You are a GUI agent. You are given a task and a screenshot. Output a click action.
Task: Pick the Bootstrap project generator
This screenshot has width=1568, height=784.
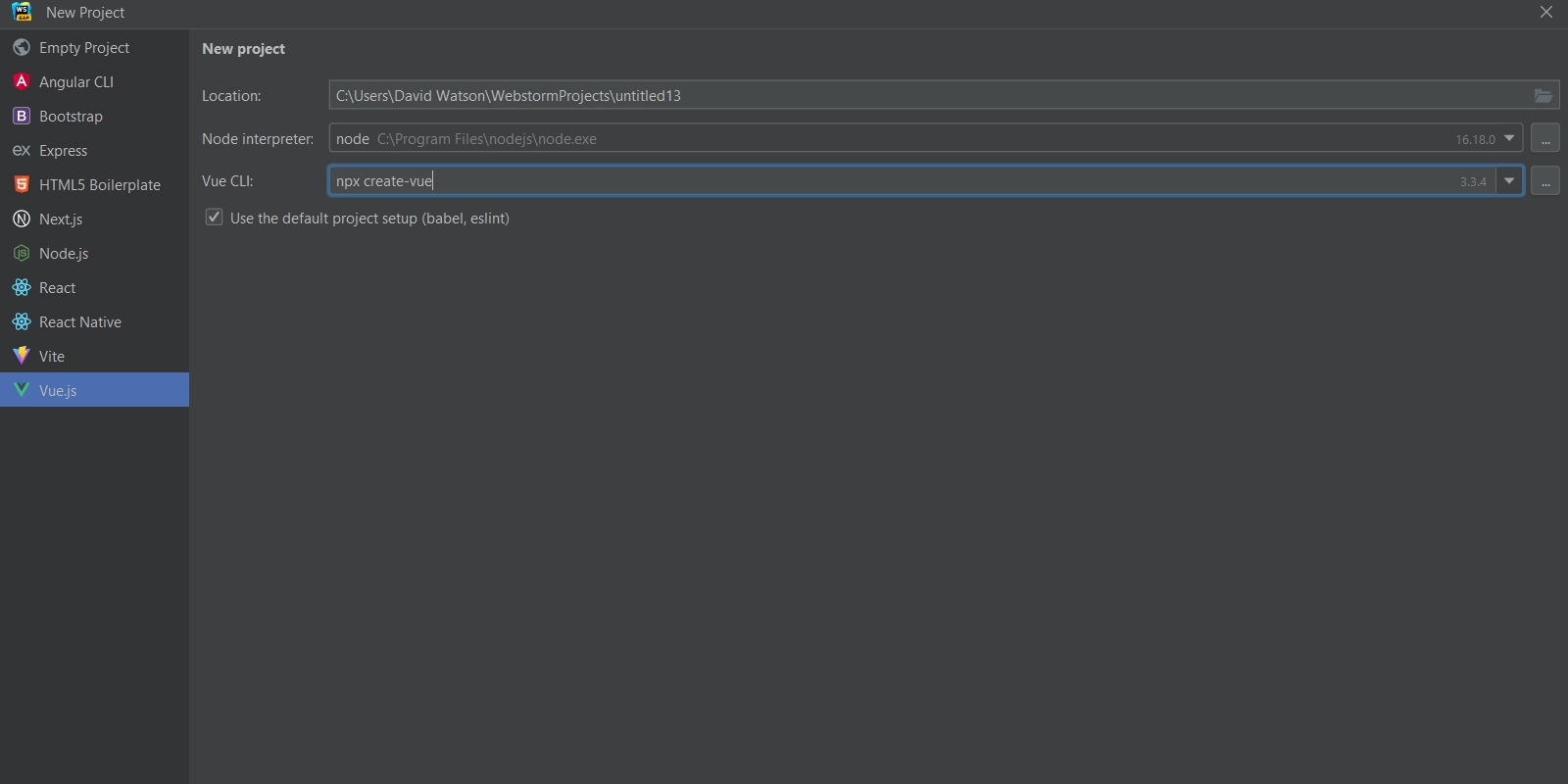[x=94, y=117]
